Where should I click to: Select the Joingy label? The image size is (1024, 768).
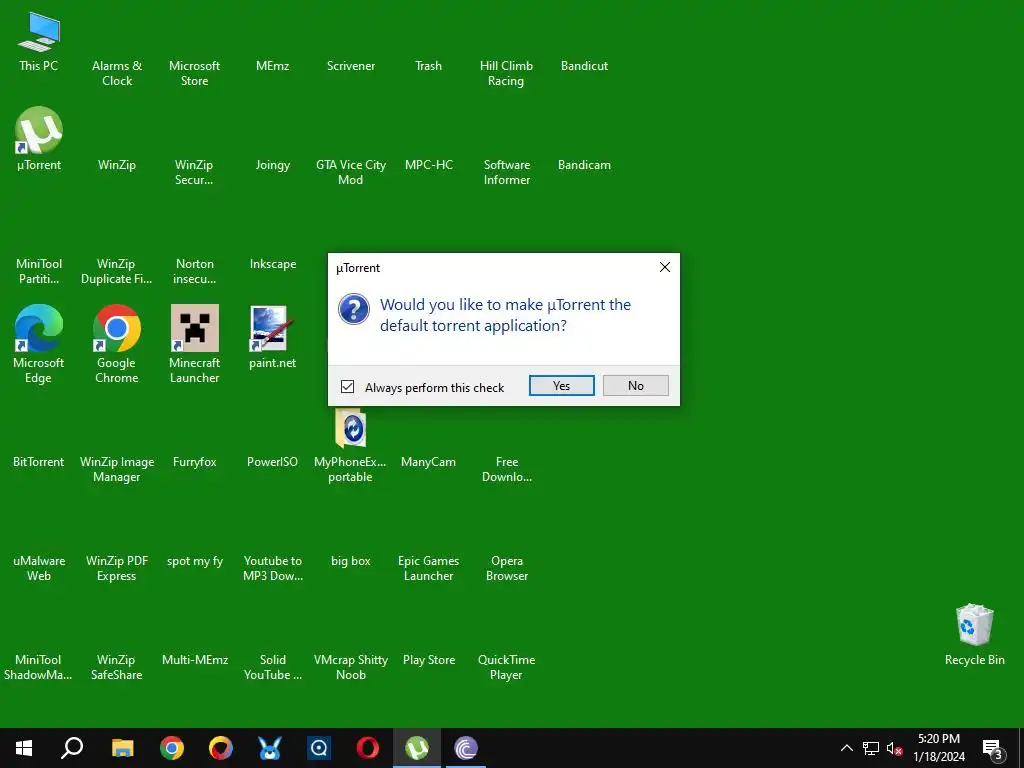(272, 165)
